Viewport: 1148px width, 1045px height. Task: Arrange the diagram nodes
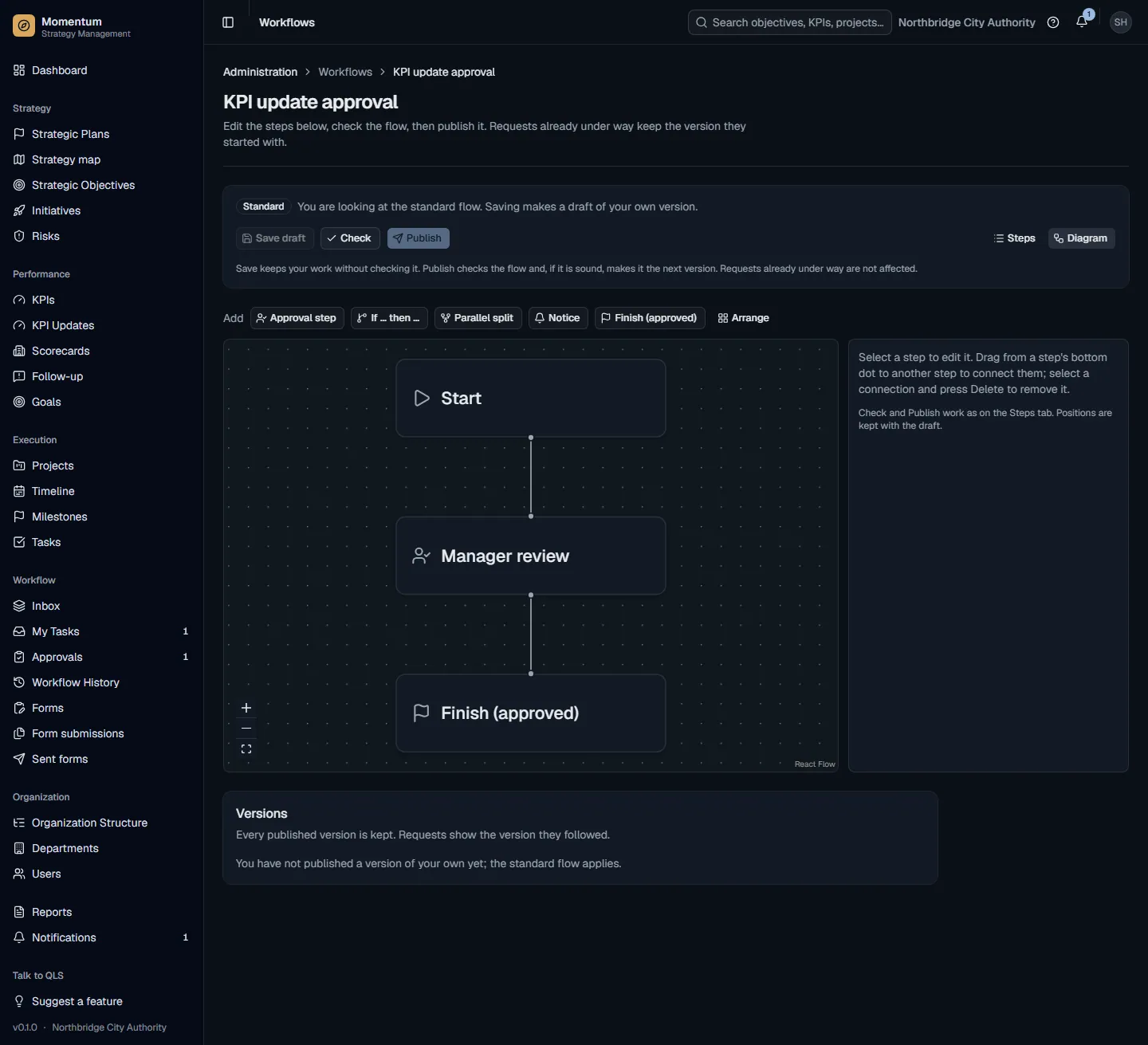pyautogui.click(x=744, y=318)
